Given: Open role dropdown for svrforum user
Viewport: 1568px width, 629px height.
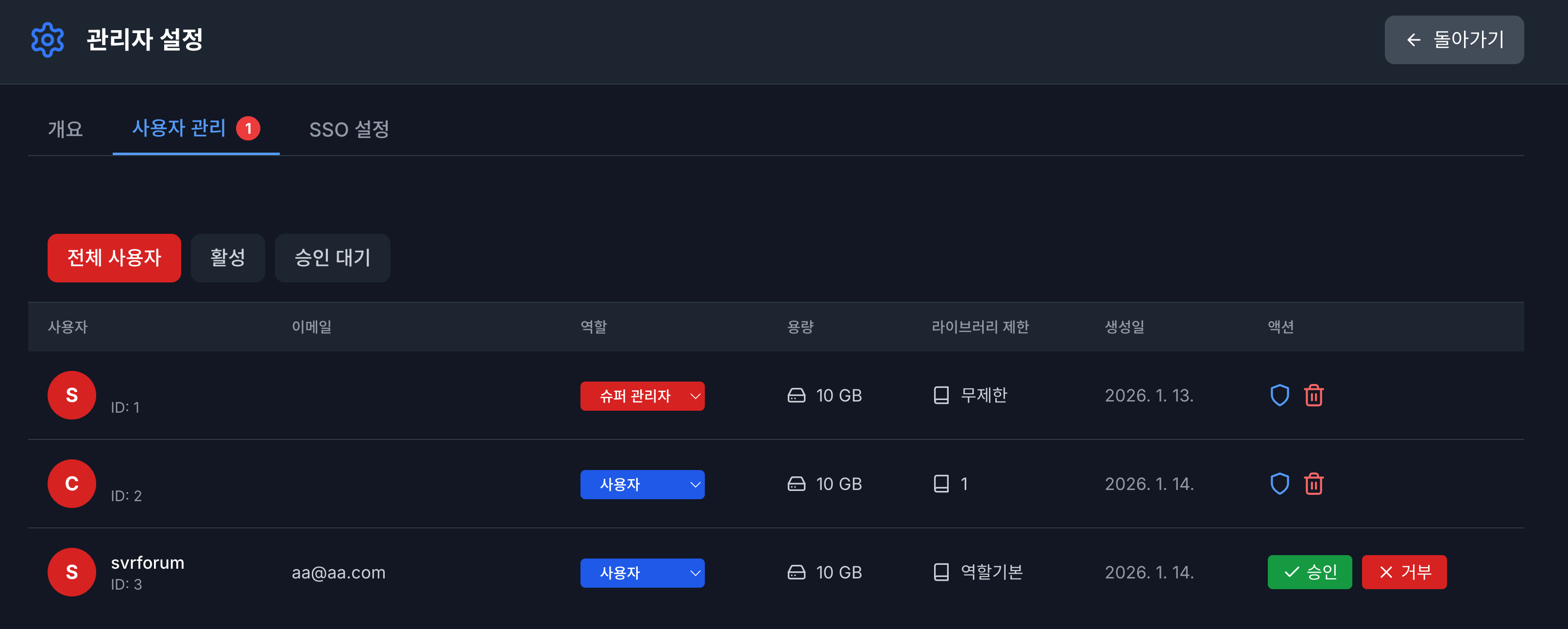Looking at the screenshot, I should coord(642,573).
